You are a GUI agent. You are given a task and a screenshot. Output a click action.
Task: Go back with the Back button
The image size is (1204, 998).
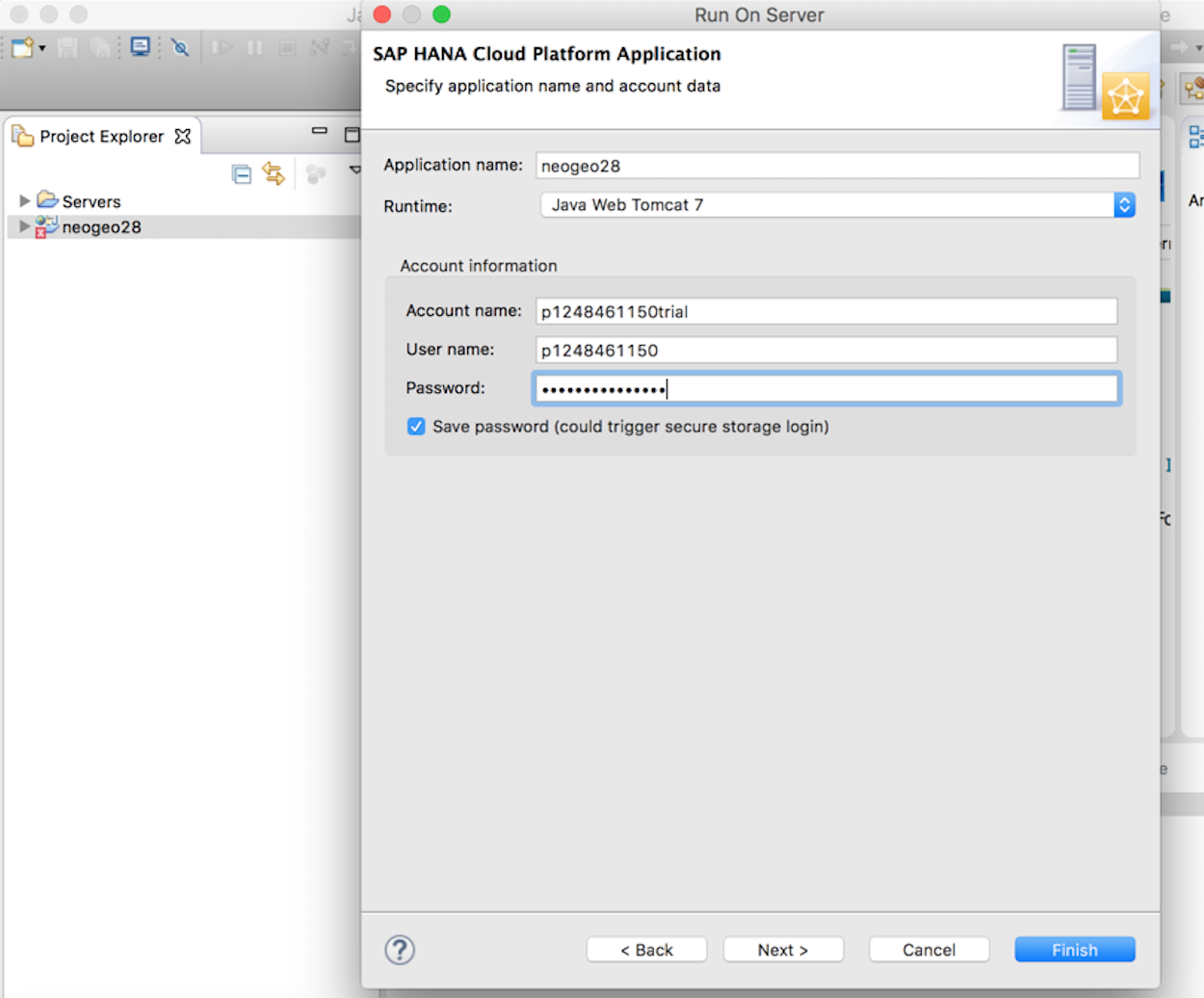(646, 950)
